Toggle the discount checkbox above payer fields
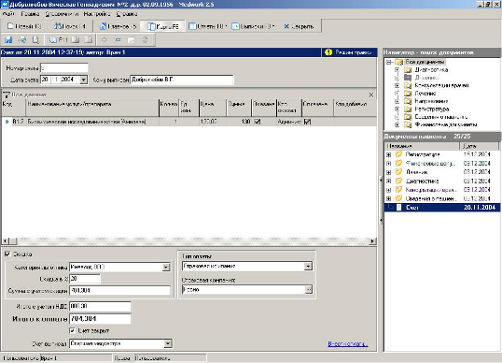 (x=7, y=254)
